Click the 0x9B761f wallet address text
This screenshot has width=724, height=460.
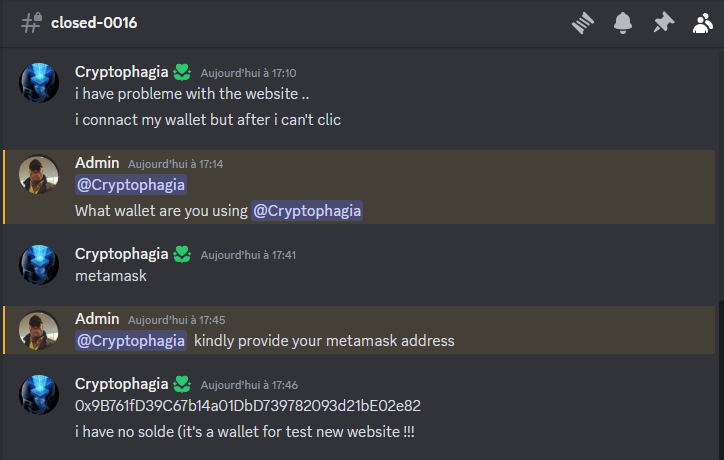[x=248, y=406]
